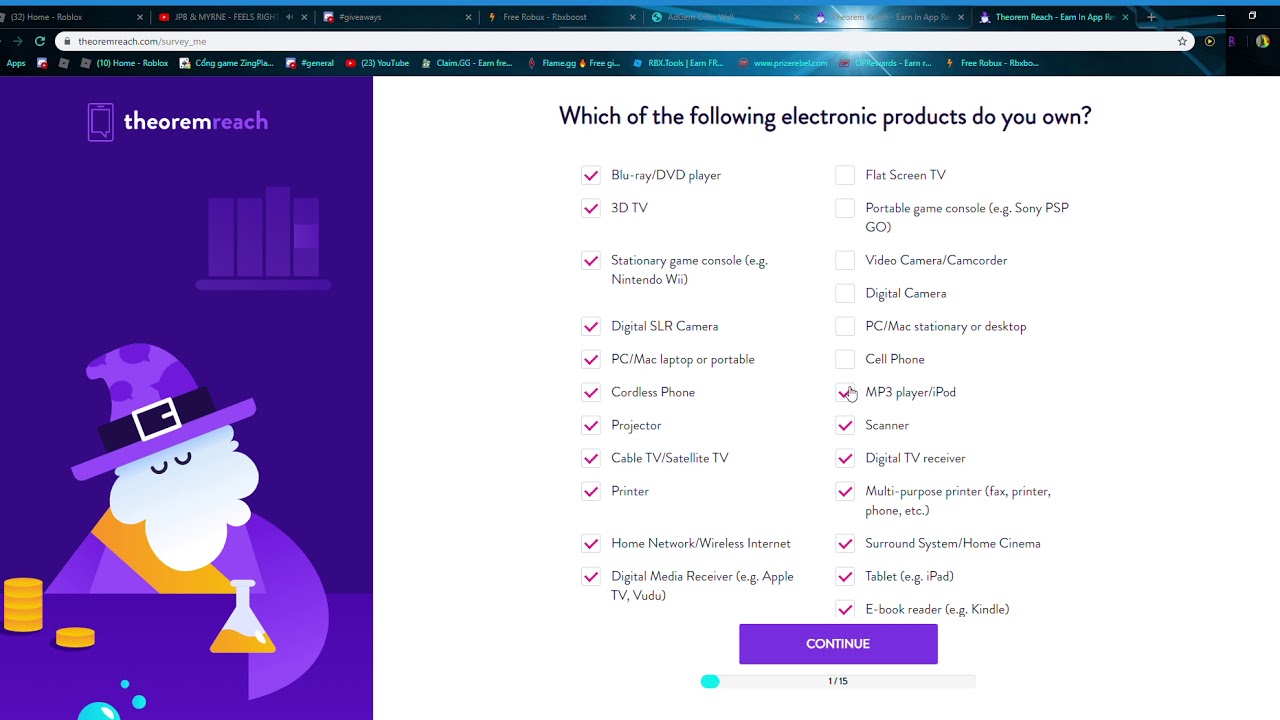
Task: Uncheck the Projector checkbox
Action: [591, 426]
